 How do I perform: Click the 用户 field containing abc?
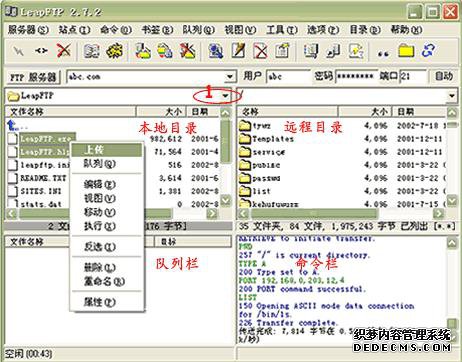point(289,77)
